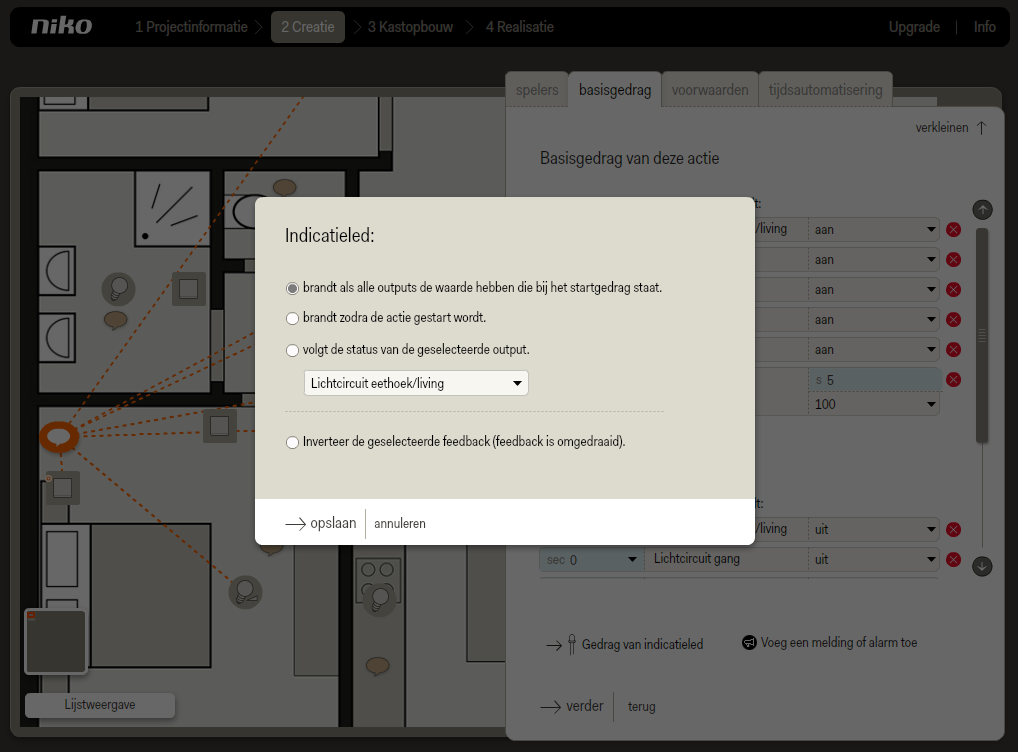Select the highlighted orange action bubble on the floor plan
Image resolution: width=1018 pixels, height=752 pixels.
click(x=59, y=436)
